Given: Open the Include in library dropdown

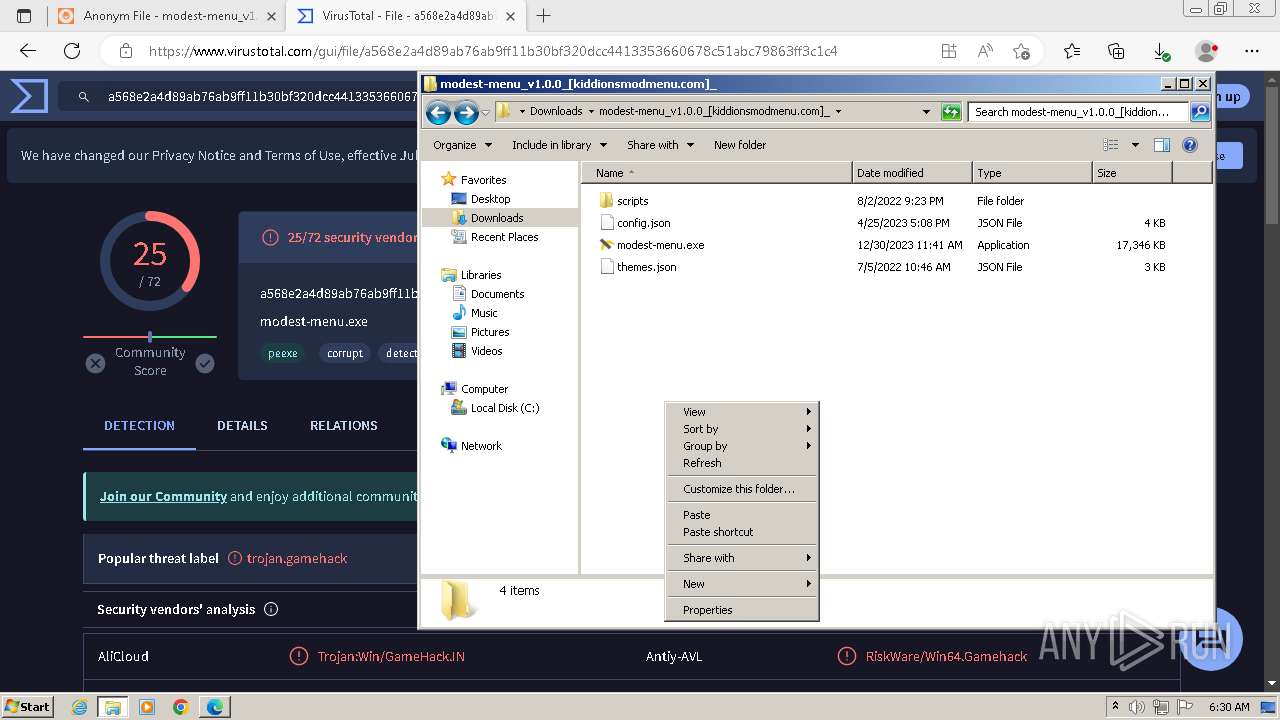Looking at the screenshot, I should click(559, 145).
